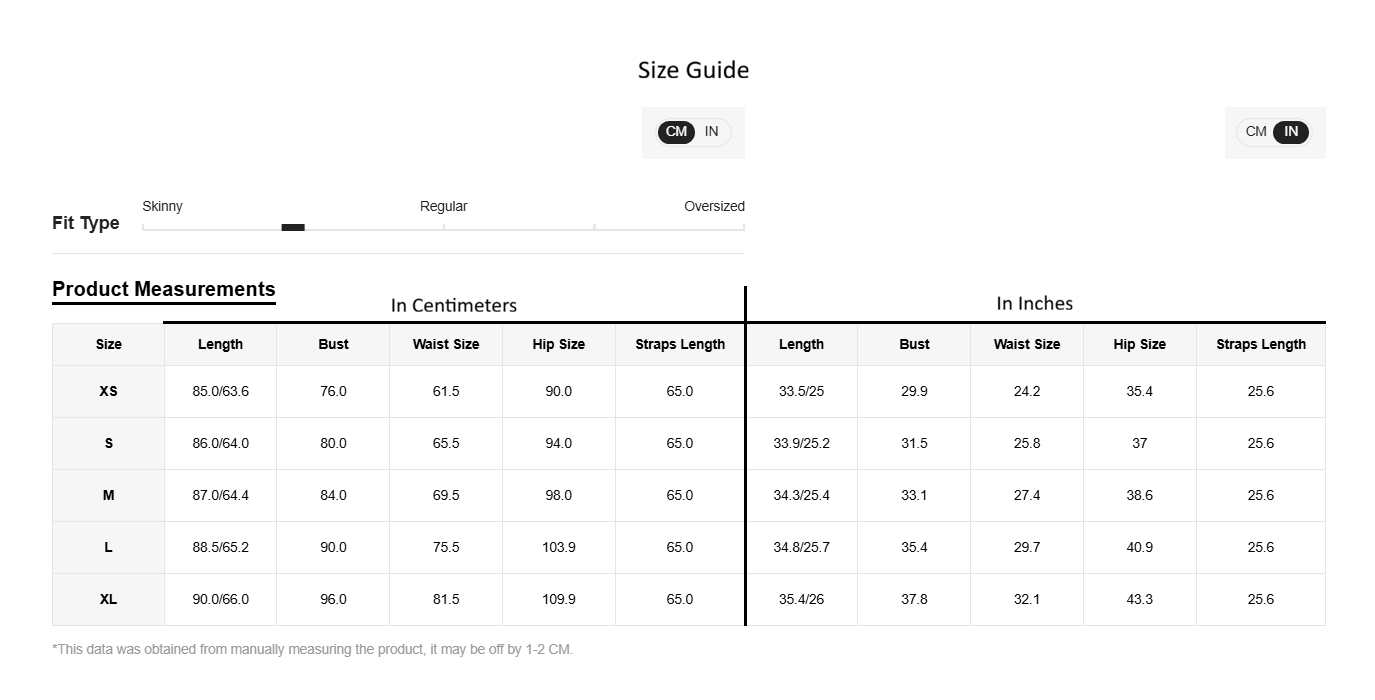The width and height of the screenshot is (1375, 700).
Task: Select the Product Measurements tab heading
Action: pyautogui.click(x=164, y=289)
